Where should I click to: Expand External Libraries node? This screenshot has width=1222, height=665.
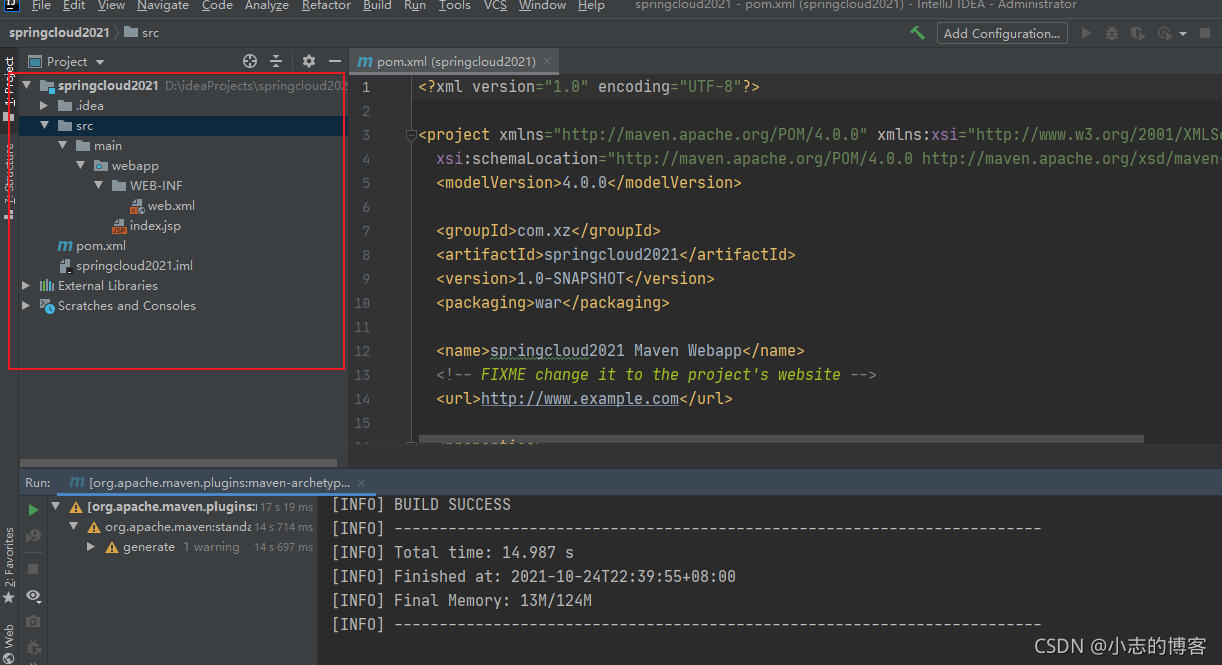27,285
